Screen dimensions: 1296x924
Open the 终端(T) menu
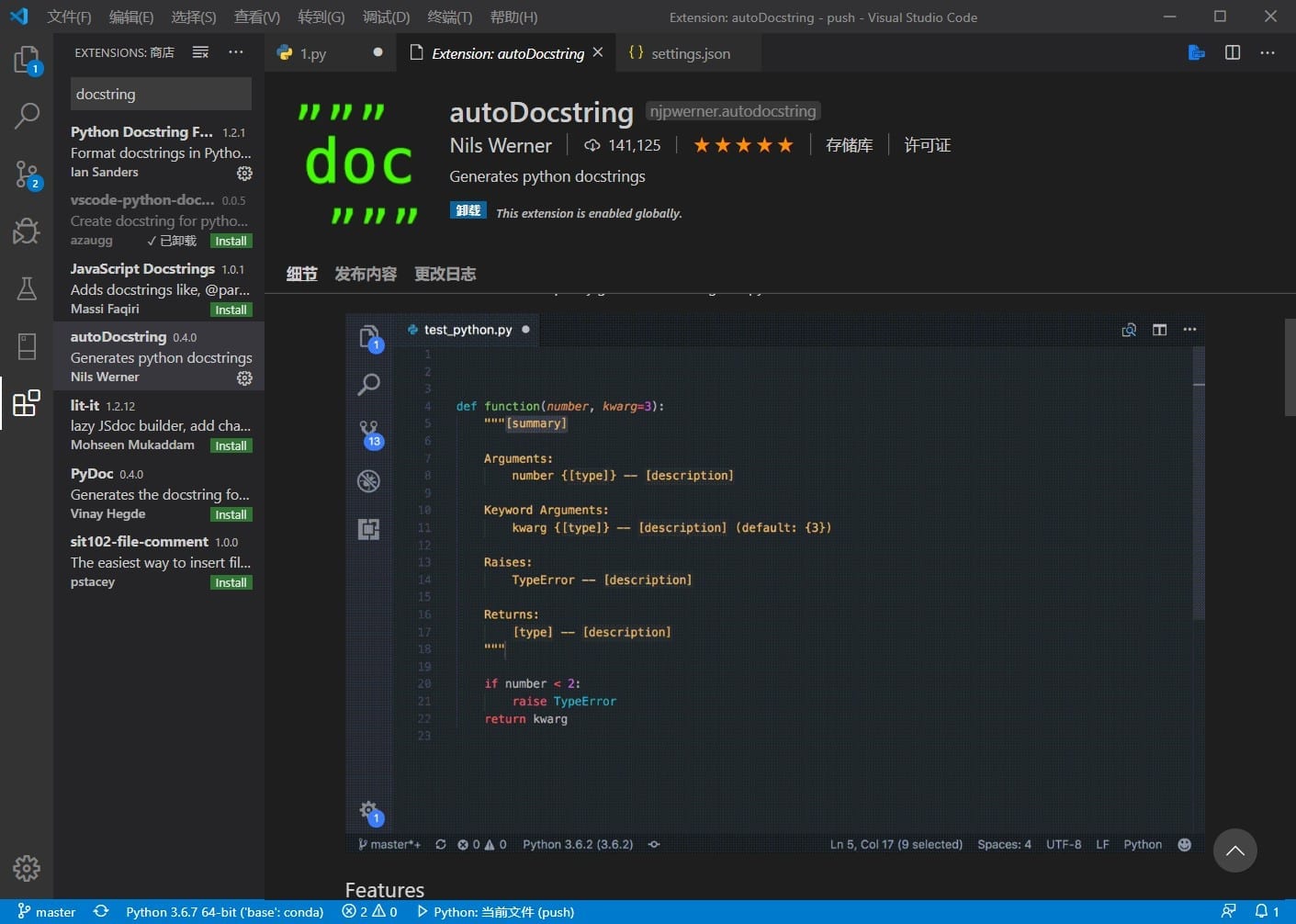449,17
